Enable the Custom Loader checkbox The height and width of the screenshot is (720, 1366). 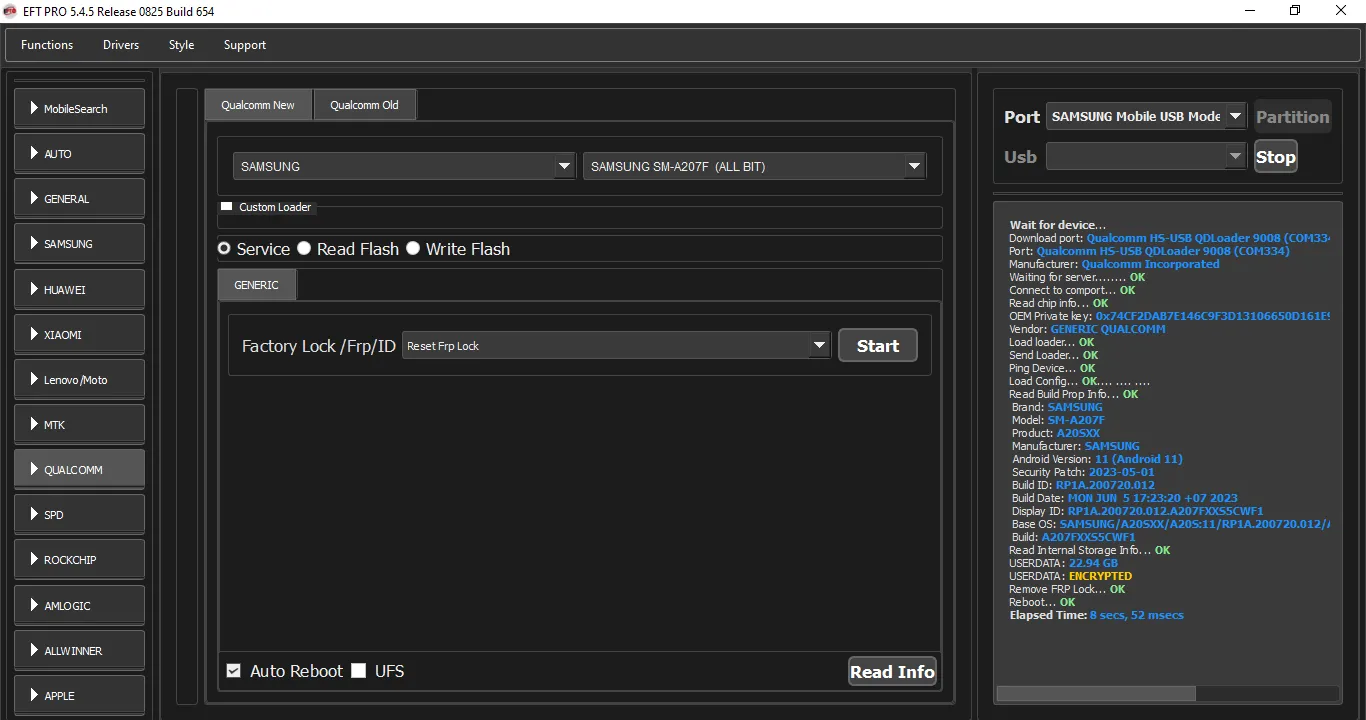click(x=226, y=206)
